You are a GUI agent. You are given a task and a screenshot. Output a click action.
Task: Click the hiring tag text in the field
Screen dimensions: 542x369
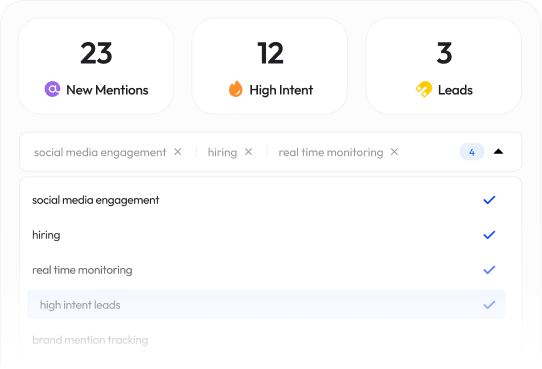click(x=222, y=152)
